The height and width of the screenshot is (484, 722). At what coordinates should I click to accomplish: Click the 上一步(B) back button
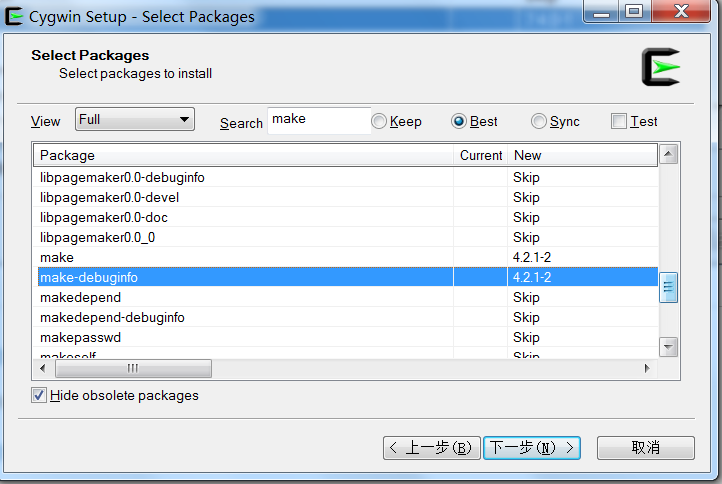click(431, 448)
